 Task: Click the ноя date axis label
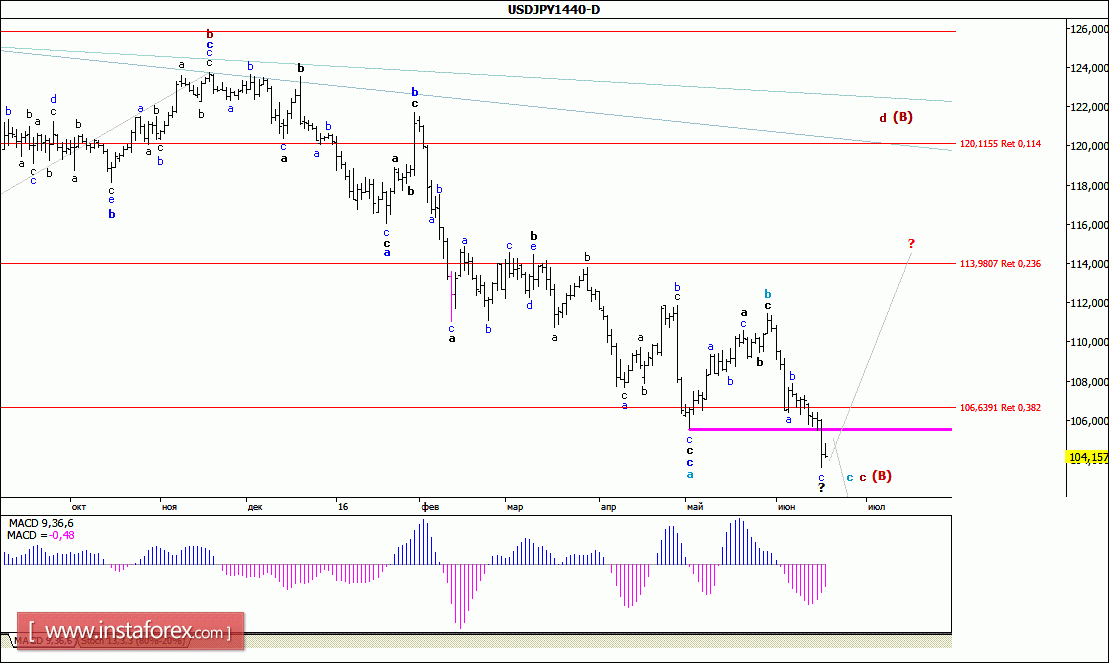coord(169,507)
